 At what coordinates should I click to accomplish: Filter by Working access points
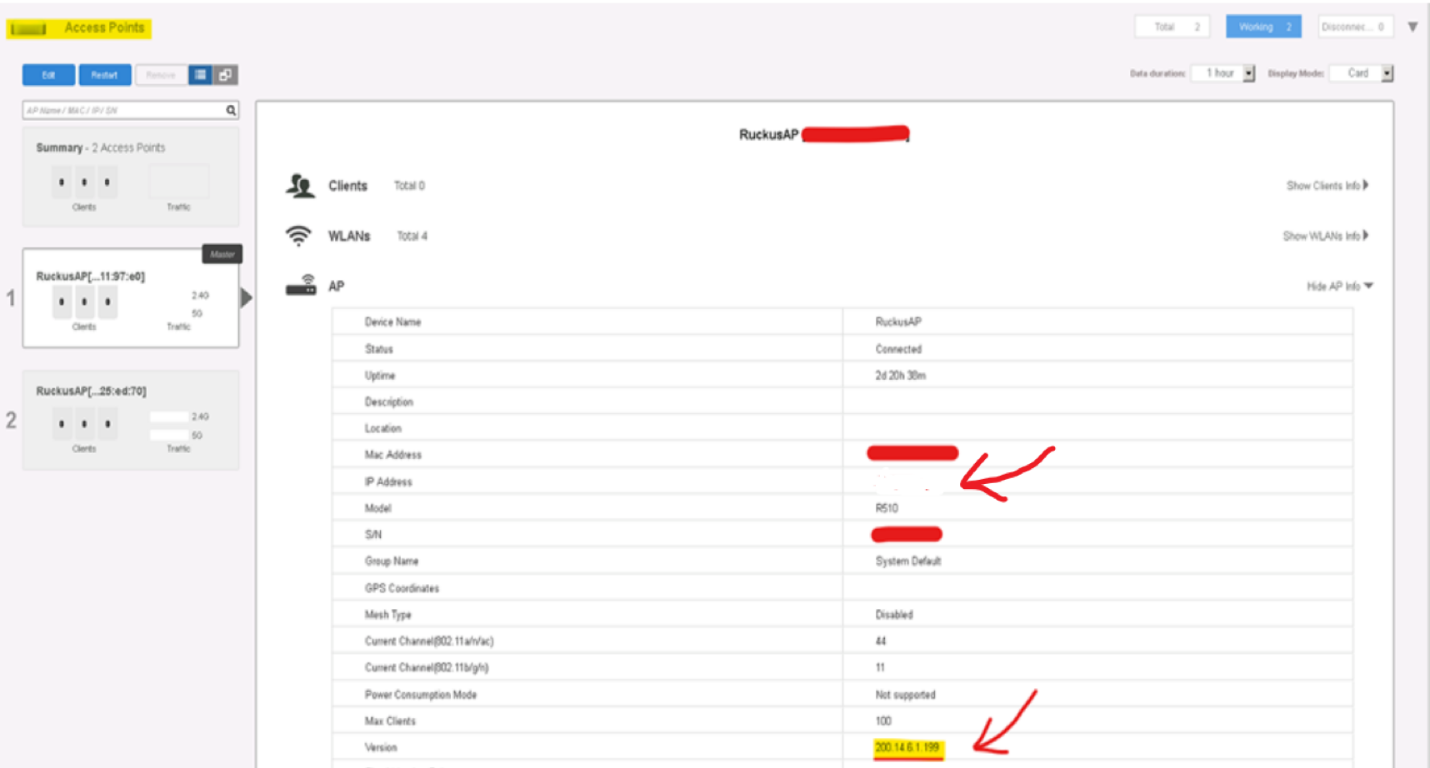tap(1264, 27)
